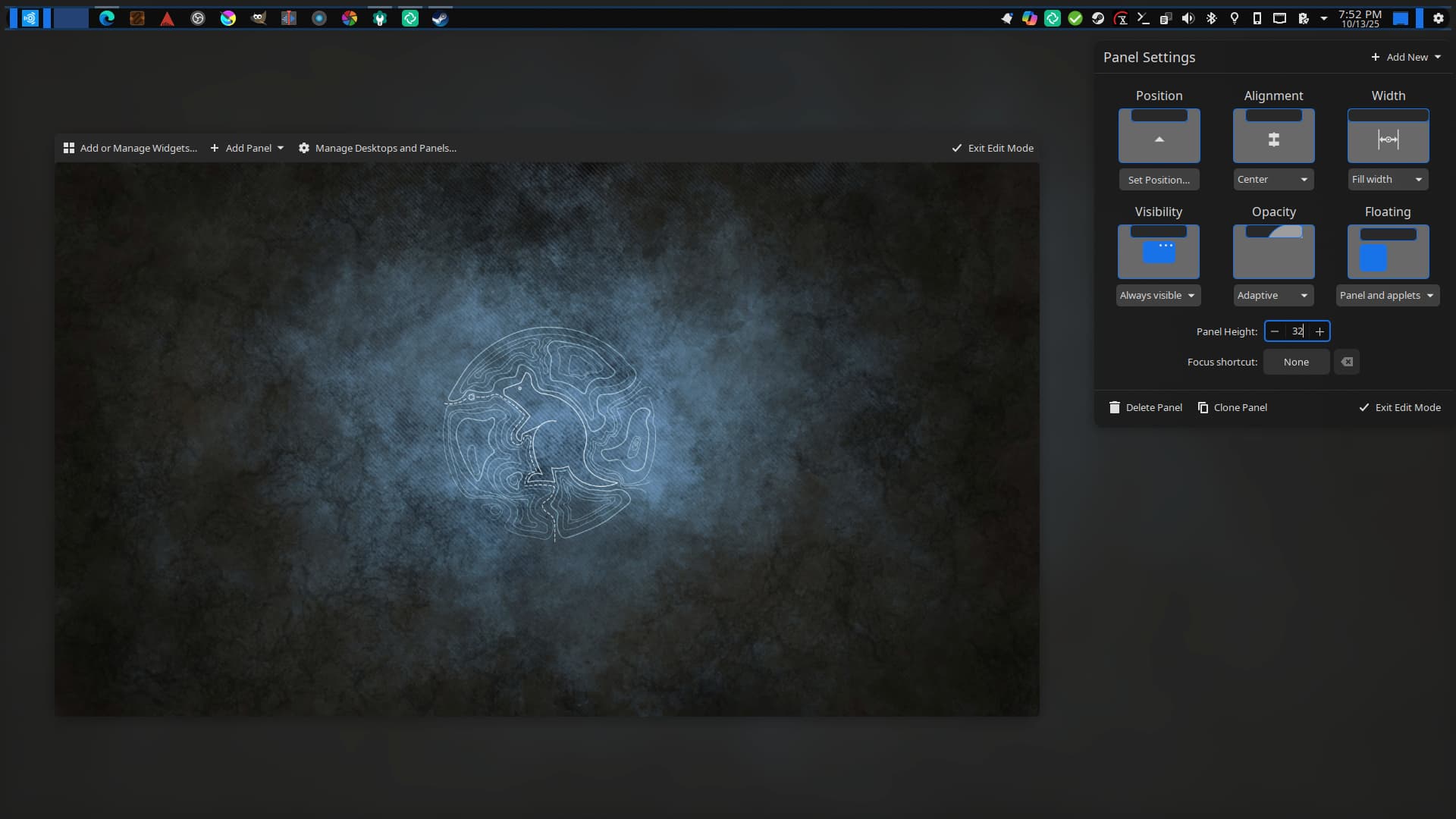1456x819 pixels.
Task: Open the OBS Studio launcher icon
Action: [198, 18]
